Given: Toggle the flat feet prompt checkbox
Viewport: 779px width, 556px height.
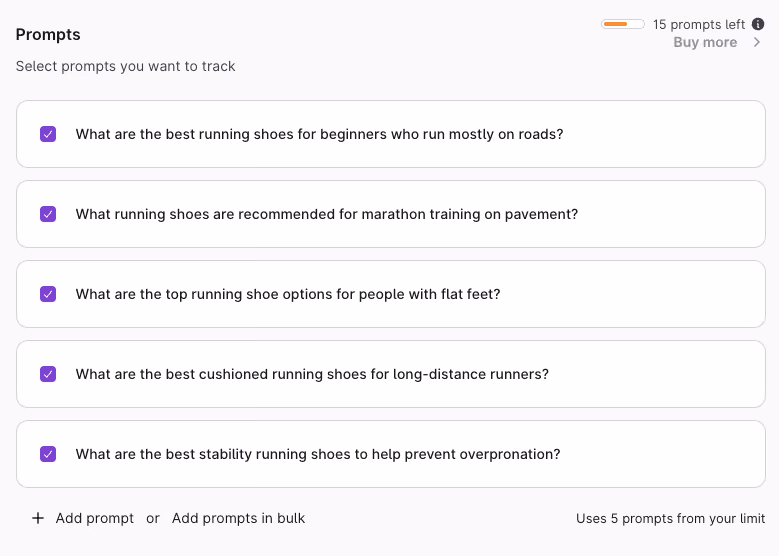Looking at the screenshot, I should click(48, 294).
